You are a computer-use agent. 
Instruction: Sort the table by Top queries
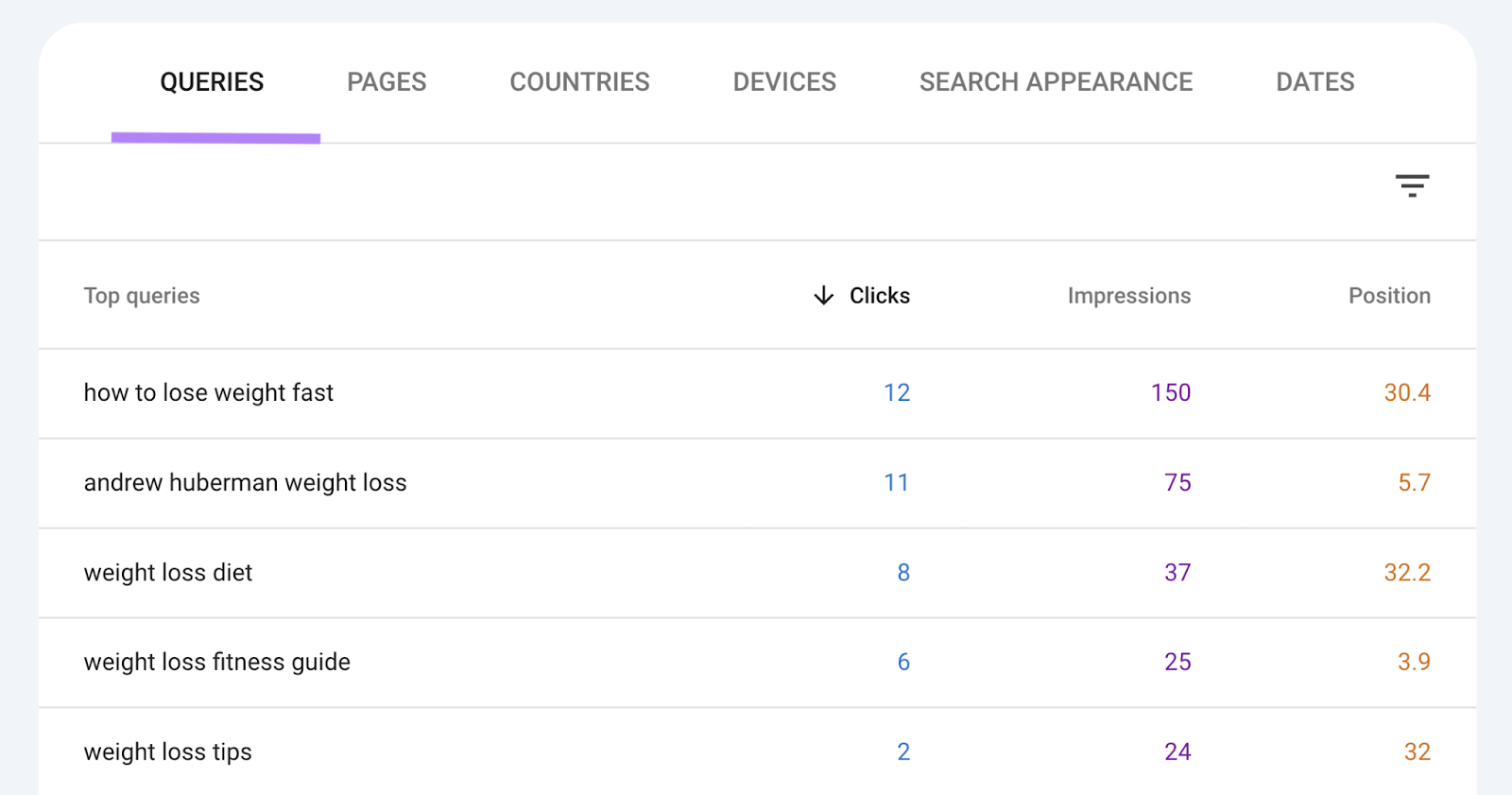click(x=142, y=295)
